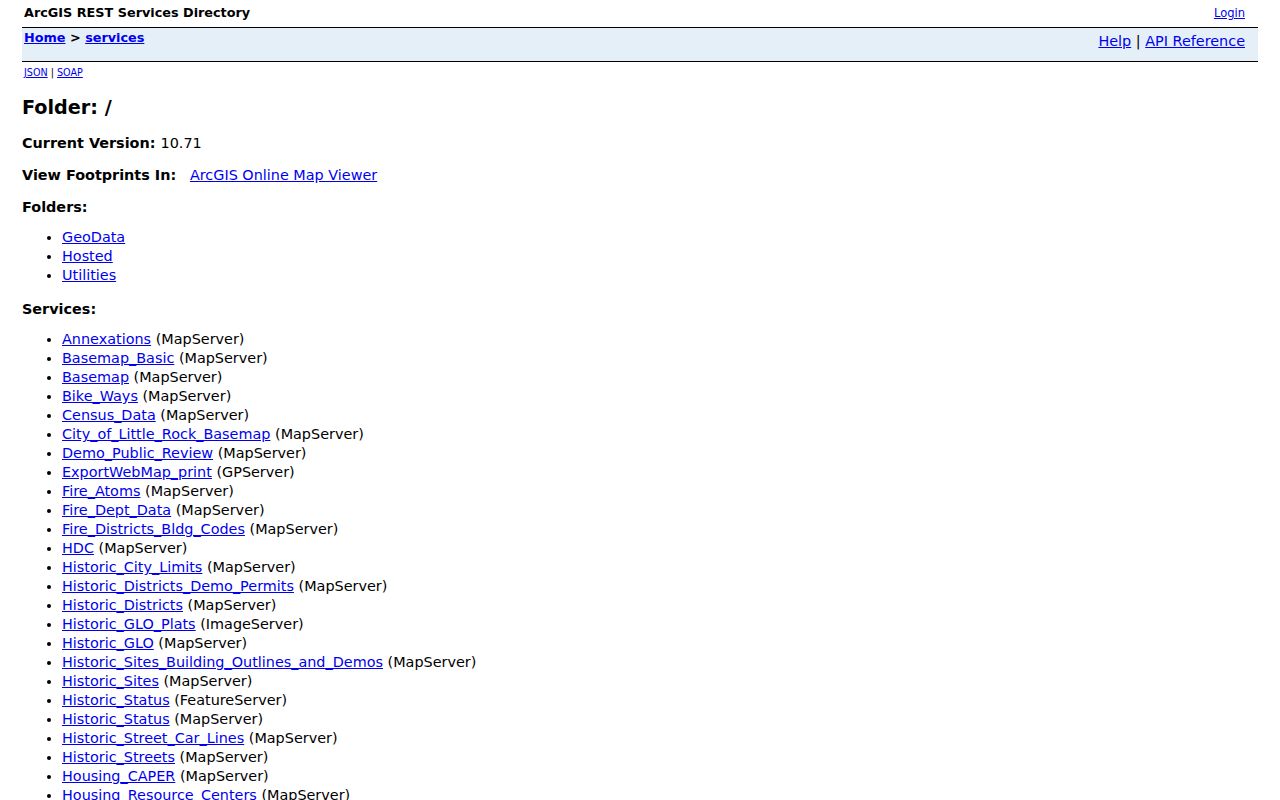Select the 'View Footprints In:' label
The height and width of the screenshot is (800, 1280).
pos(99,175)
